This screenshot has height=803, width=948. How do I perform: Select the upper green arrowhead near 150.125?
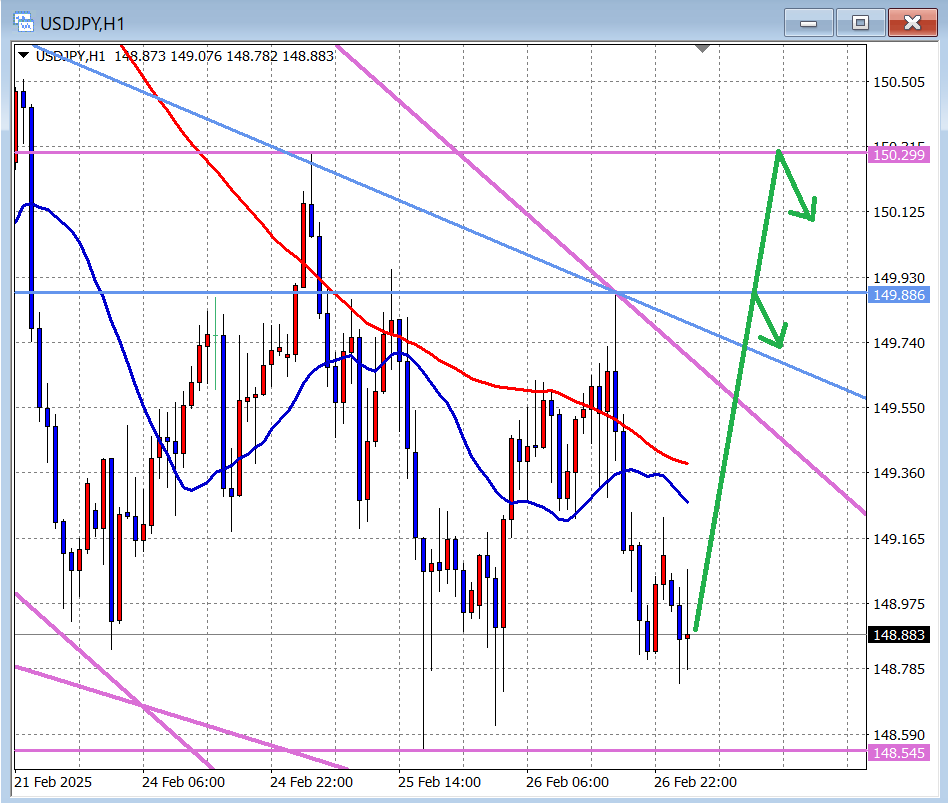tap(810, 212)
